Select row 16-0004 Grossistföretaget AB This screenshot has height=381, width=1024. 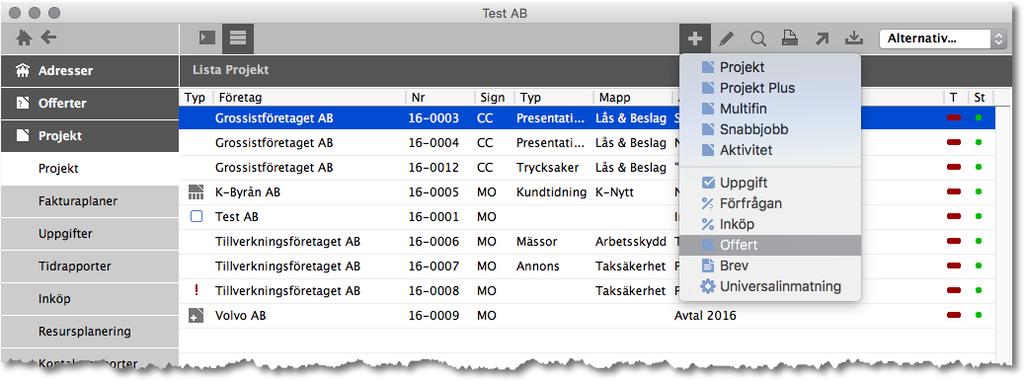pyautogui.click(x=586, y=142)
